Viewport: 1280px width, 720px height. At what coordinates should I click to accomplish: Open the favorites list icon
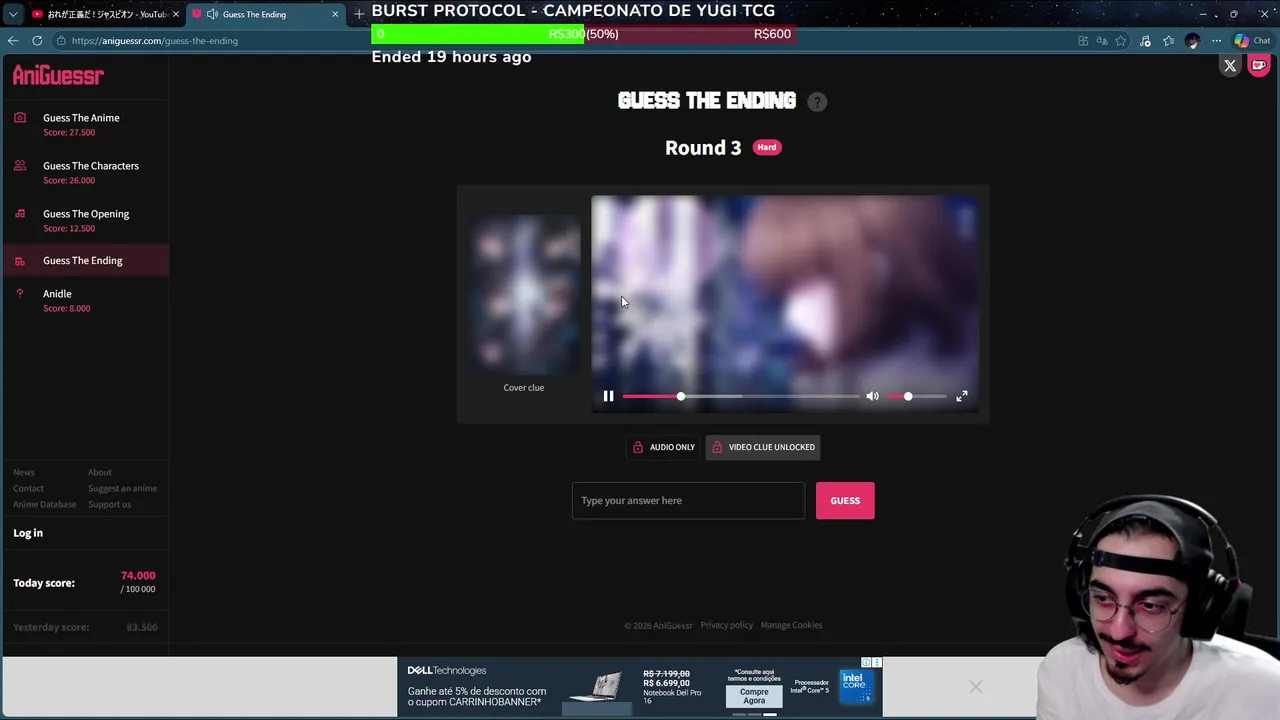tap(1168, 41)
